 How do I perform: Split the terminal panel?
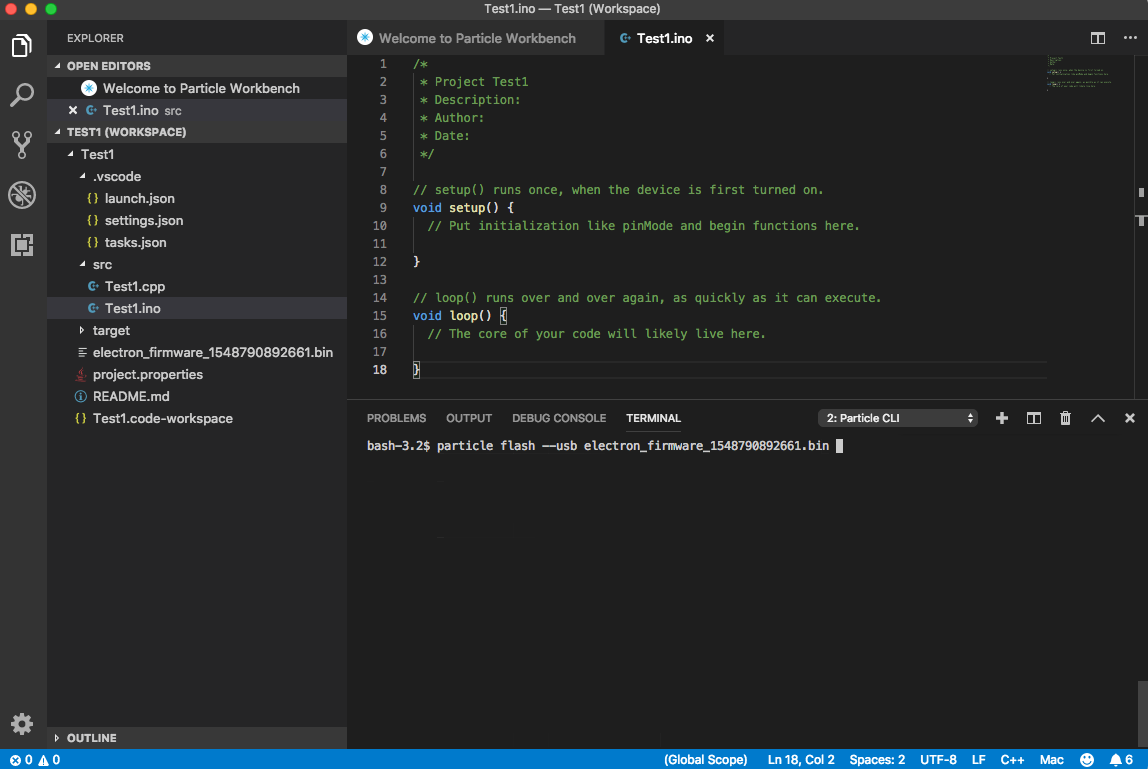1034,418
